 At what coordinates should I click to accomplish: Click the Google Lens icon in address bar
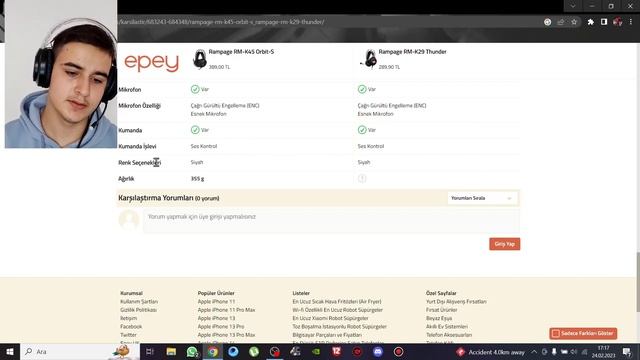tap(547, 22)
